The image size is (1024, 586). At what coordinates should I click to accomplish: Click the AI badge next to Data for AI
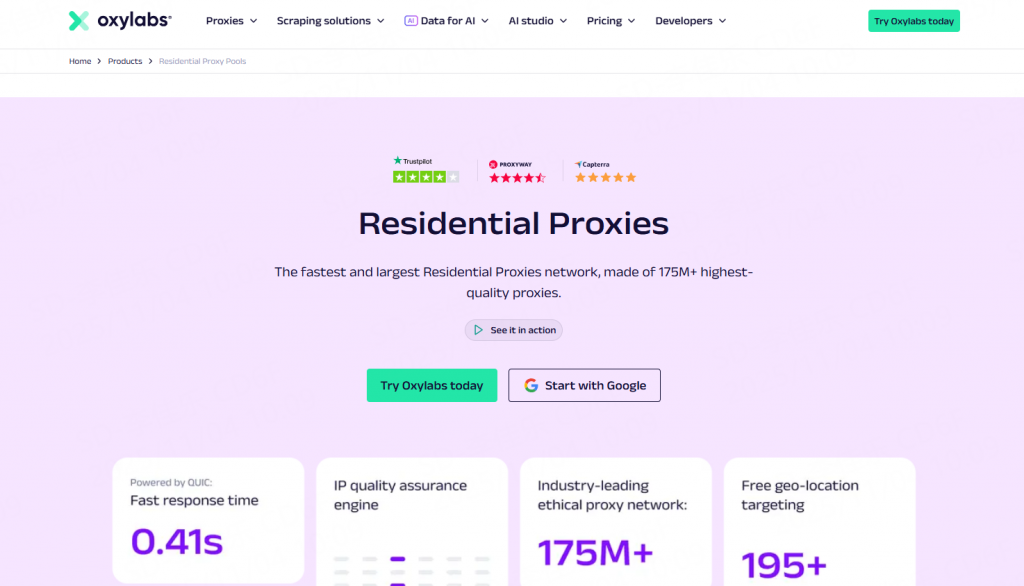tap(410, 20)
